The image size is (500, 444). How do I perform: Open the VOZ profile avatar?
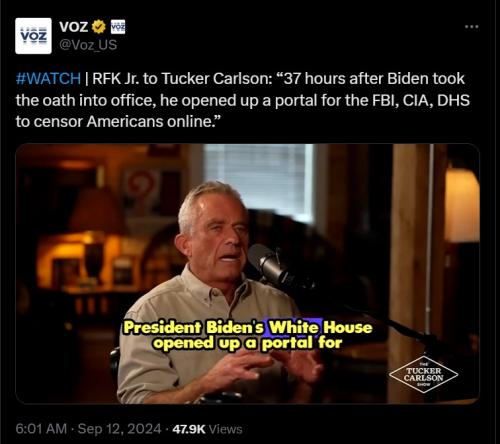(x=33, y=36)
